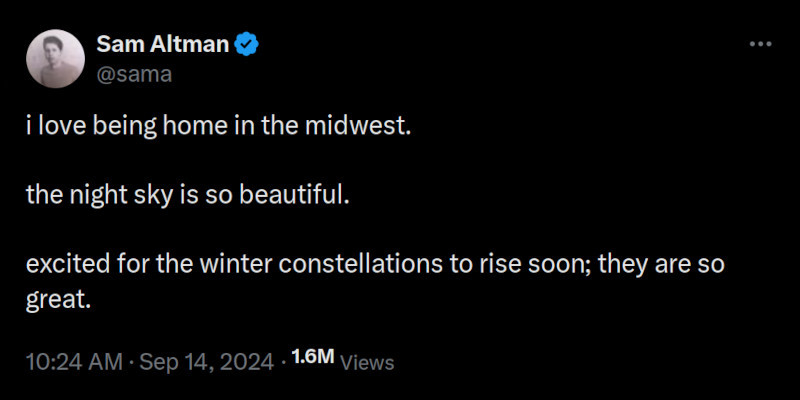
Task: Open Sam Altman's profile picture
Action: click(x=55, y=59)
